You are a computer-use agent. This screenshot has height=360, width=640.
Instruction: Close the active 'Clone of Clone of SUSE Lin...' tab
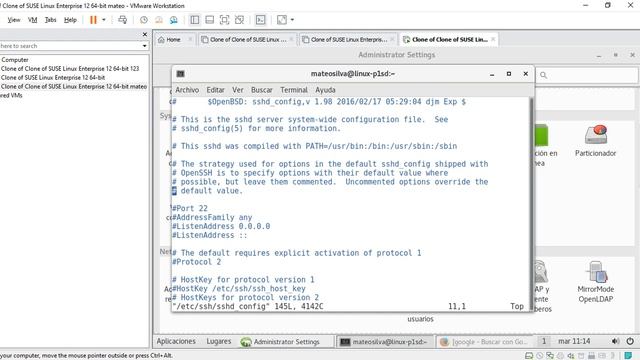pos(493,39)
